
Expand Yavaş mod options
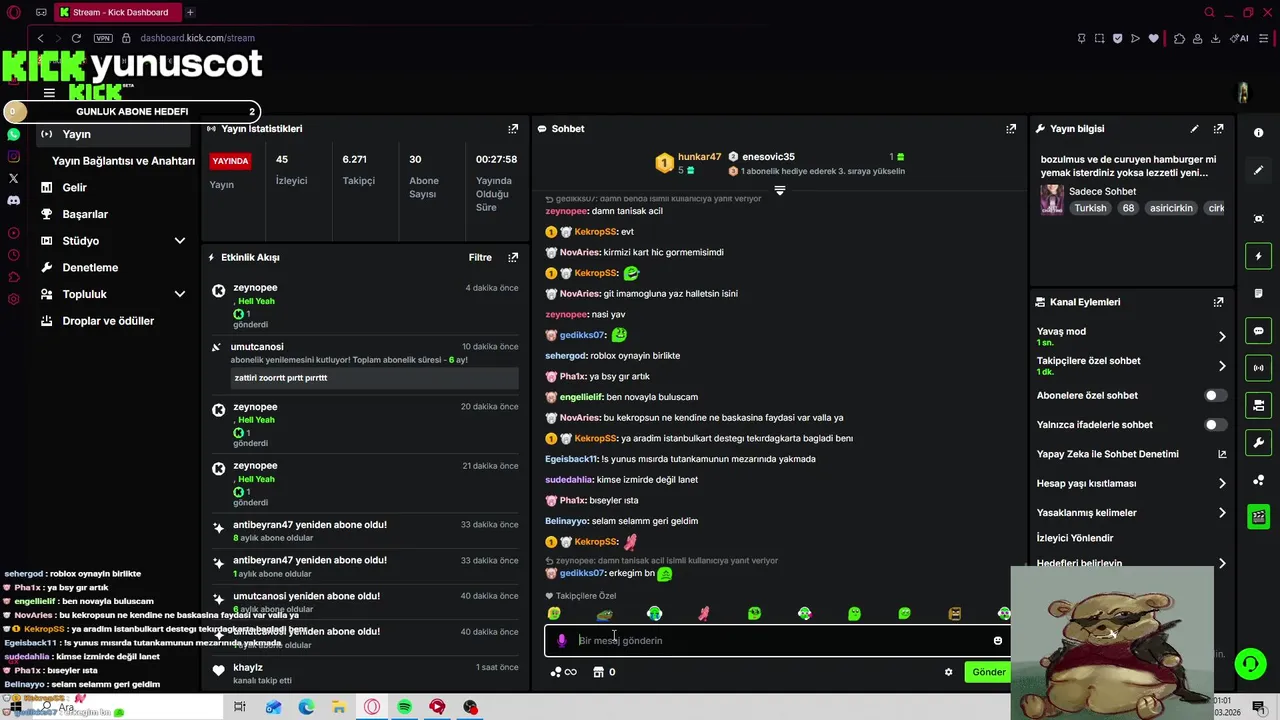pos(1221,337)
